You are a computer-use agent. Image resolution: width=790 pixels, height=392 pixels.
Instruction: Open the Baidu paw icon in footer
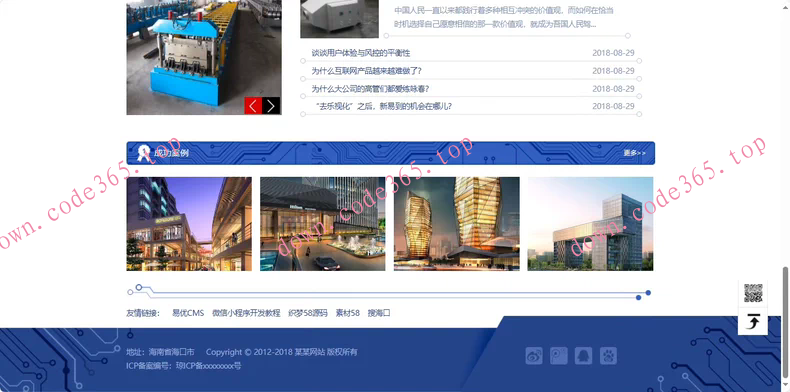pos(608,356)
